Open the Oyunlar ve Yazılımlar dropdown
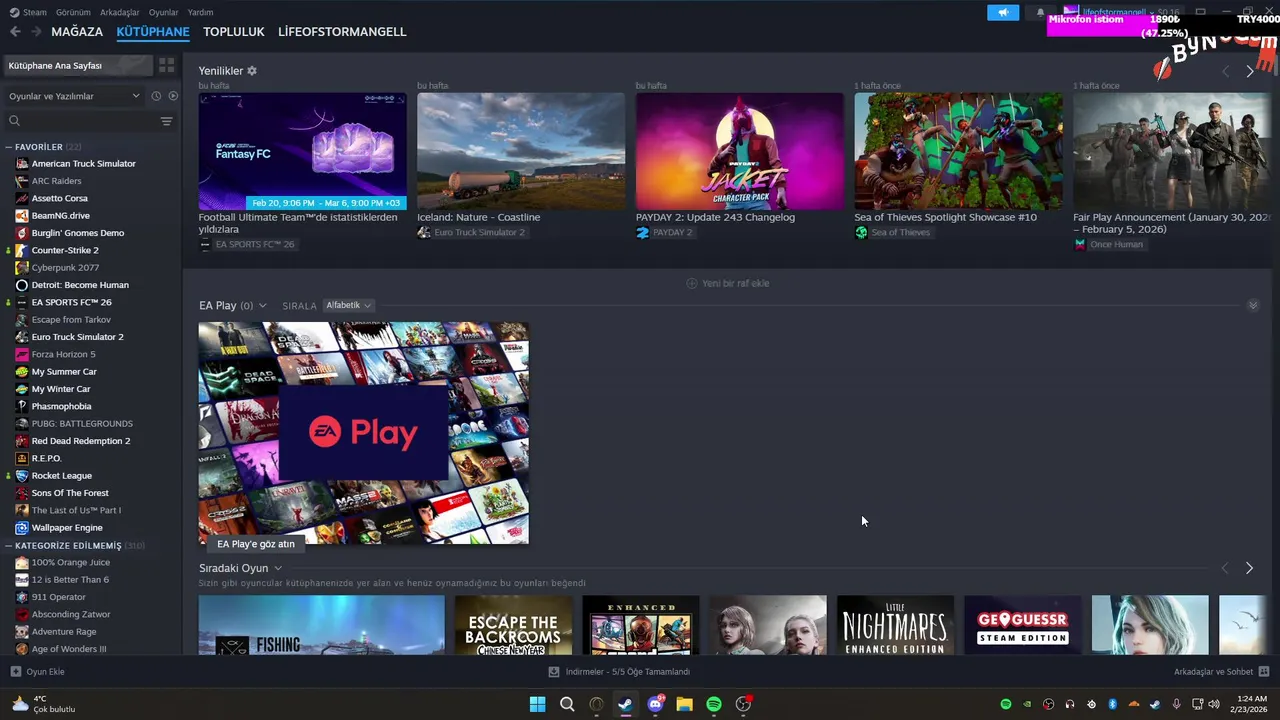 74,96
